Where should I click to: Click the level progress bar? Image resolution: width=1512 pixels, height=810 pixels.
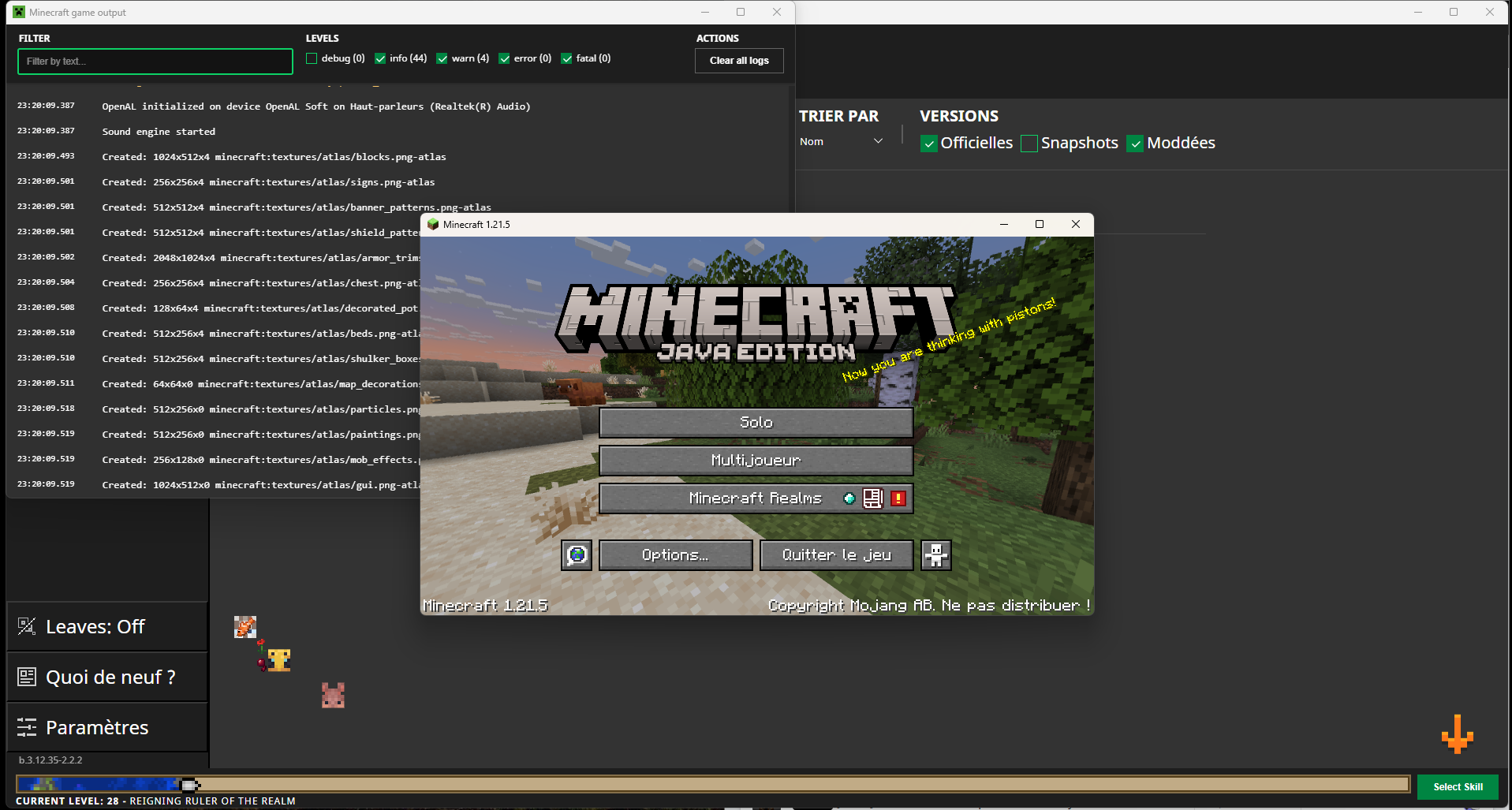pyautogui.click(x=713, y=784)
